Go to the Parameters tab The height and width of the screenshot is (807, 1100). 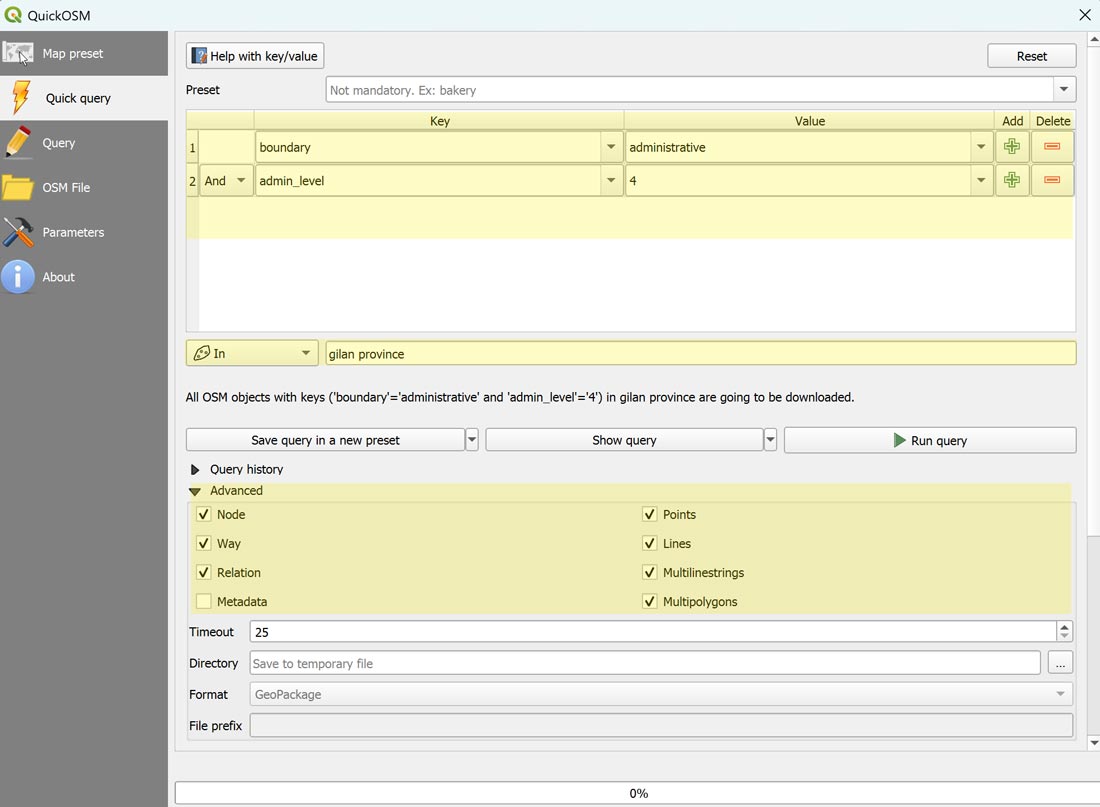83,232
